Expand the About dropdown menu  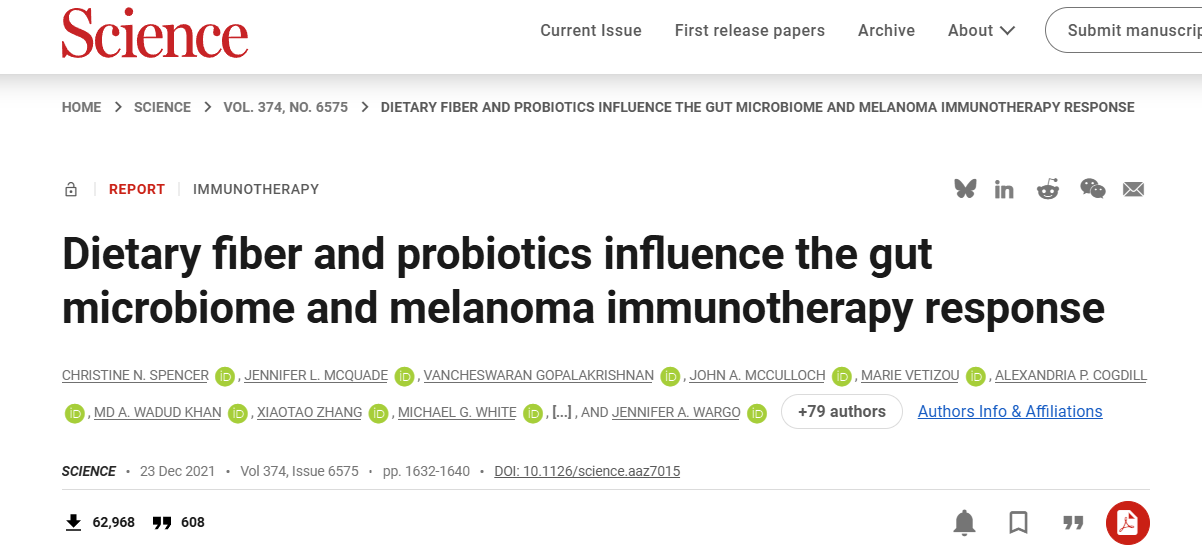981,30
